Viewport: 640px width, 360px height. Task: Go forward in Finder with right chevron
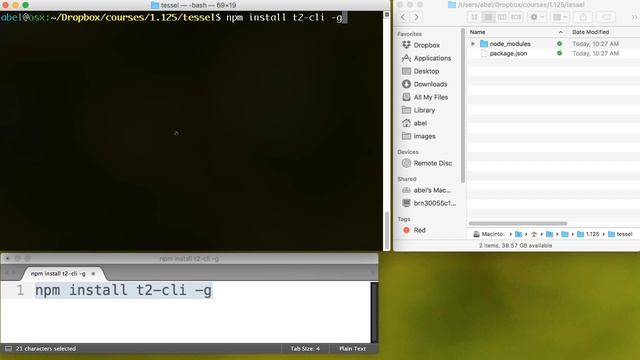click(416, 17)
